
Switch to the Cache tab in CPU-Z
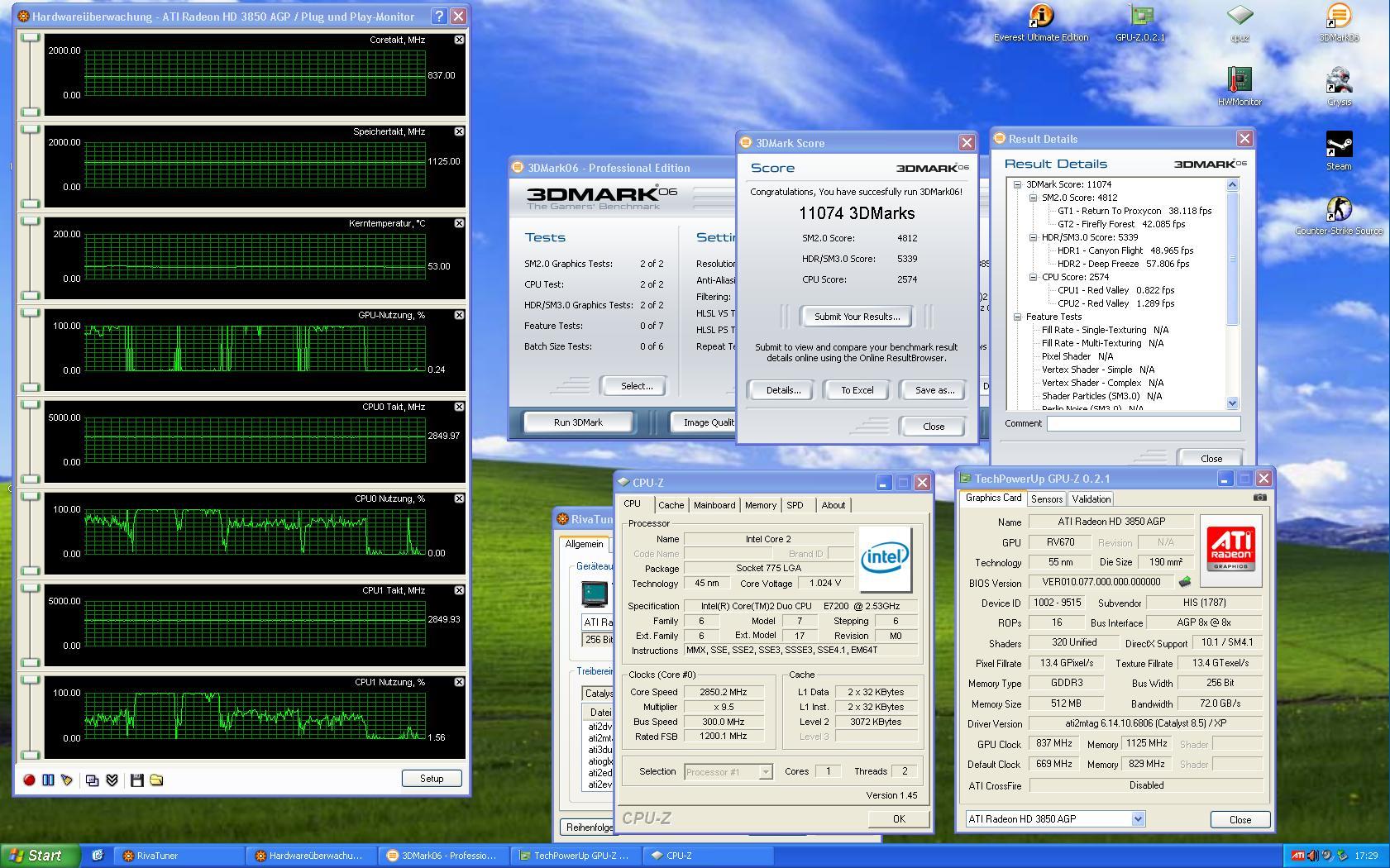671,505
